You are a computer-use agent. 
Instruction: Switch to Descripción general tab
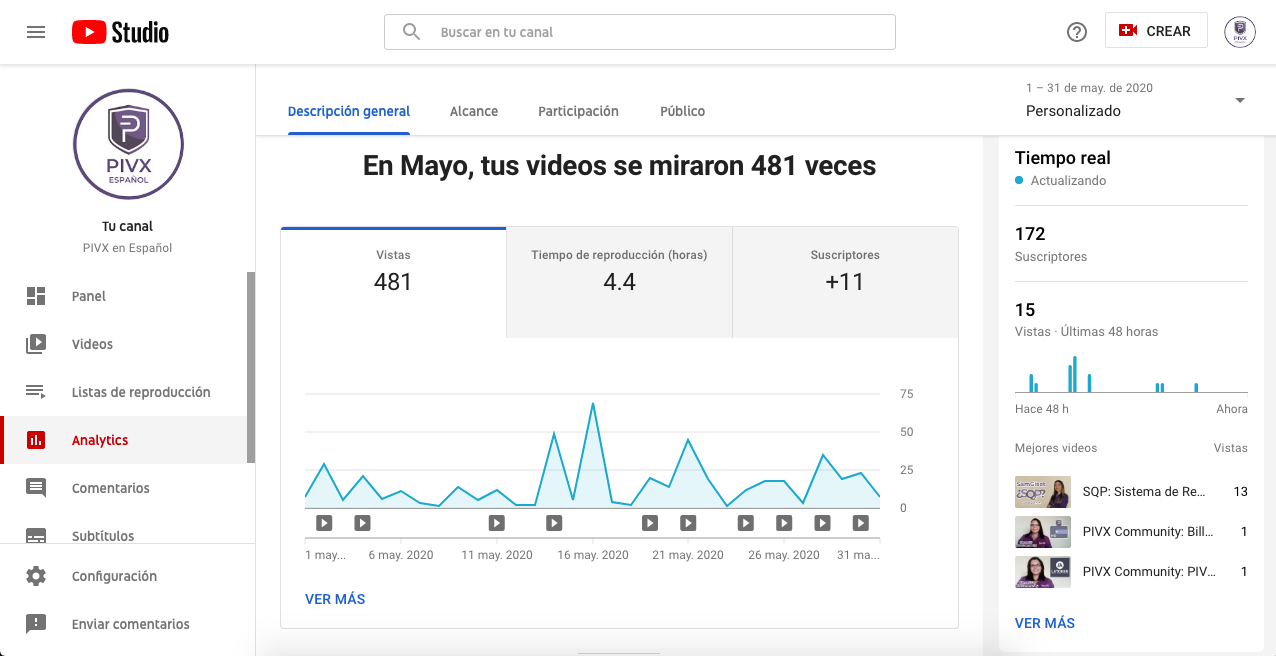[x=349, y=111]
